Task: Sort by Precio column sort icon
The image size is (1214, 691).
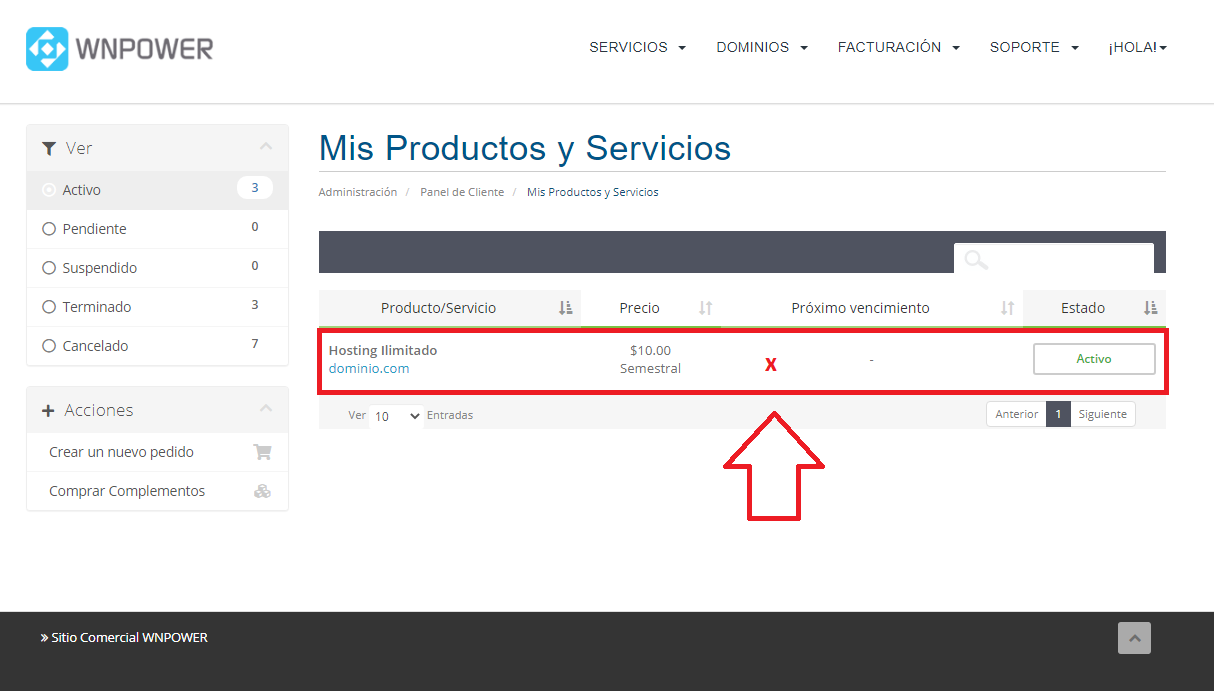Action: 706,308
